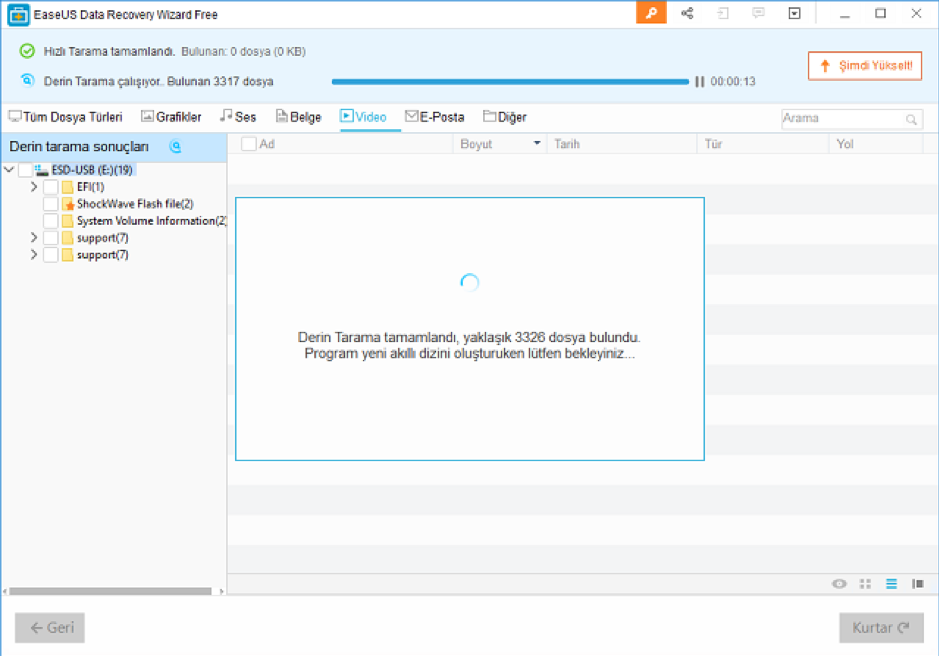Click the Derin tarama sonuçları header
Screen dimensions: 939x656
79,146
